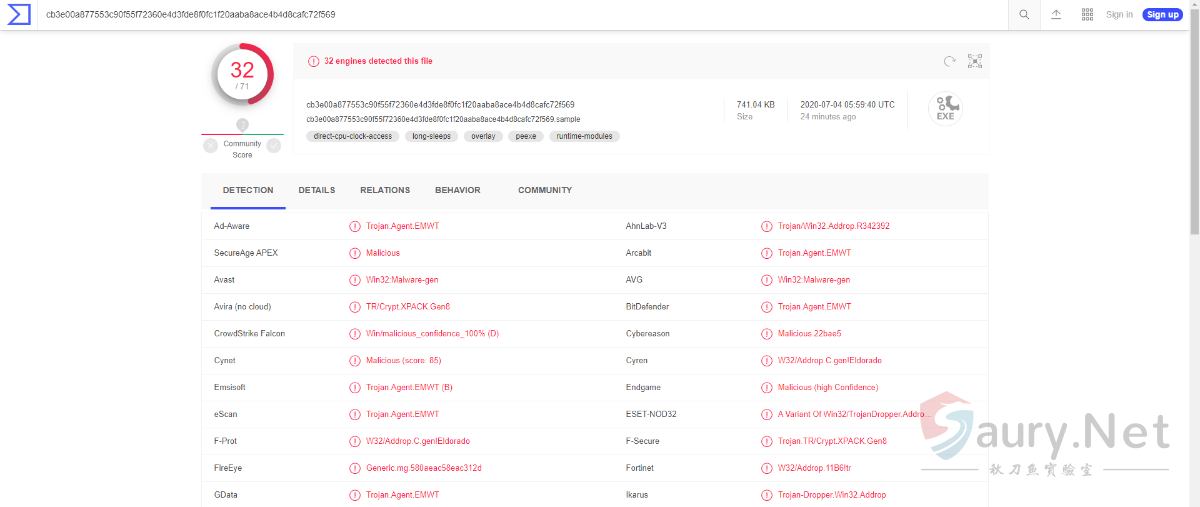
Task: Click the reanalyze refresh icon
Action: click(x=949, y=61)
